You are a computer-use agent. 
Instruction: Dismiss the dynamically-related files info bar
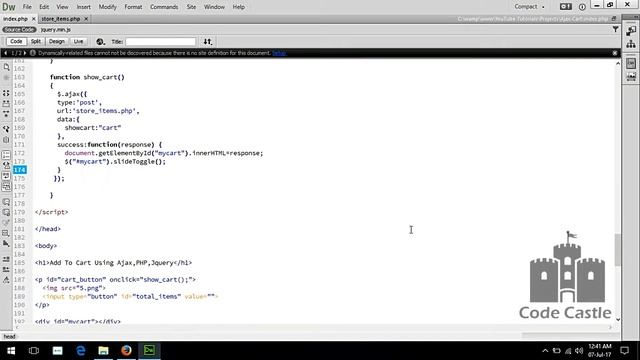615,53
